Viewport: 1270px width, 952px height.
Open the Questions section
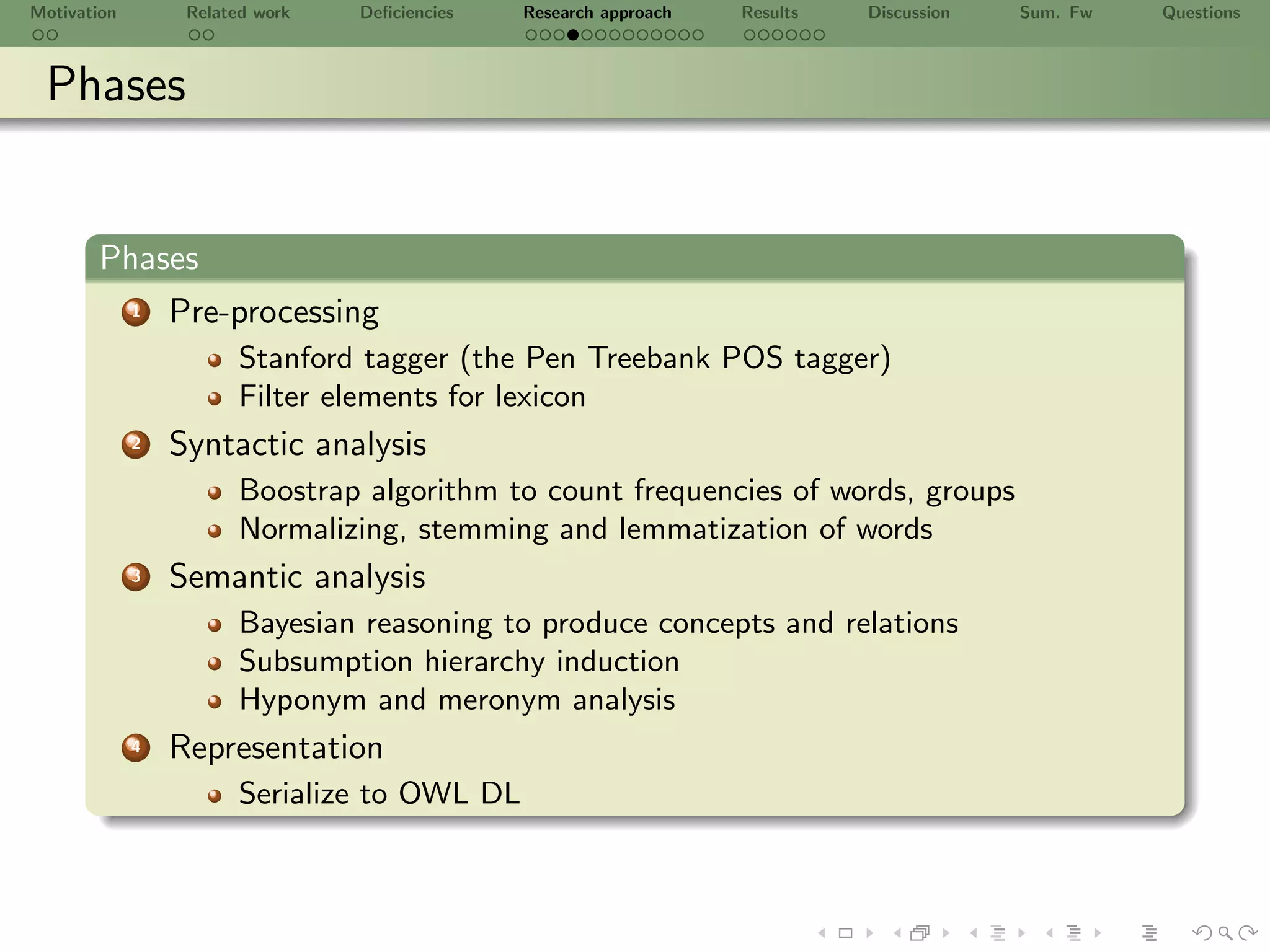pos(1201,12)
